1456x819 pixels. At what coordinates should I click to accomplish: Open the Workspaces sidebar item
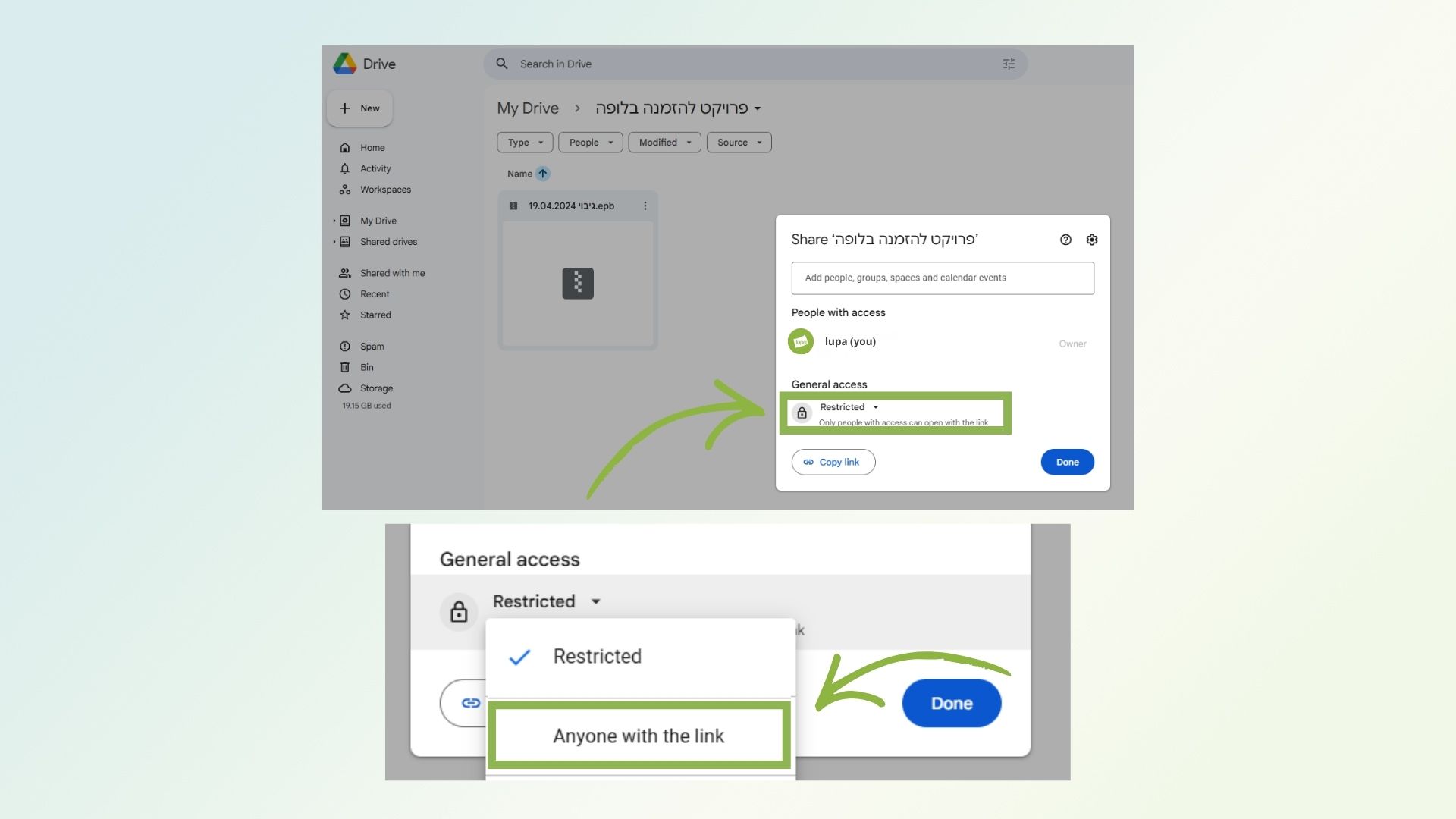[384, 190]
